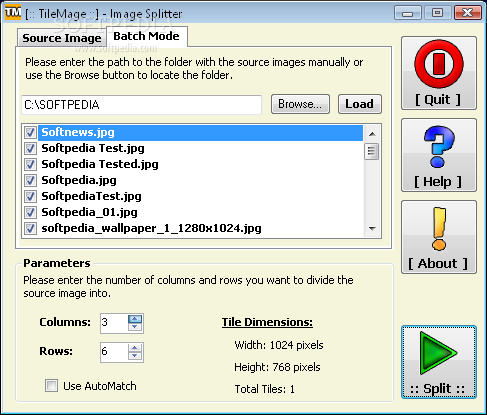Screen dimensions: 487x415
Task: Click the TM application icon in title bar
Action: [x=13, y=12]
